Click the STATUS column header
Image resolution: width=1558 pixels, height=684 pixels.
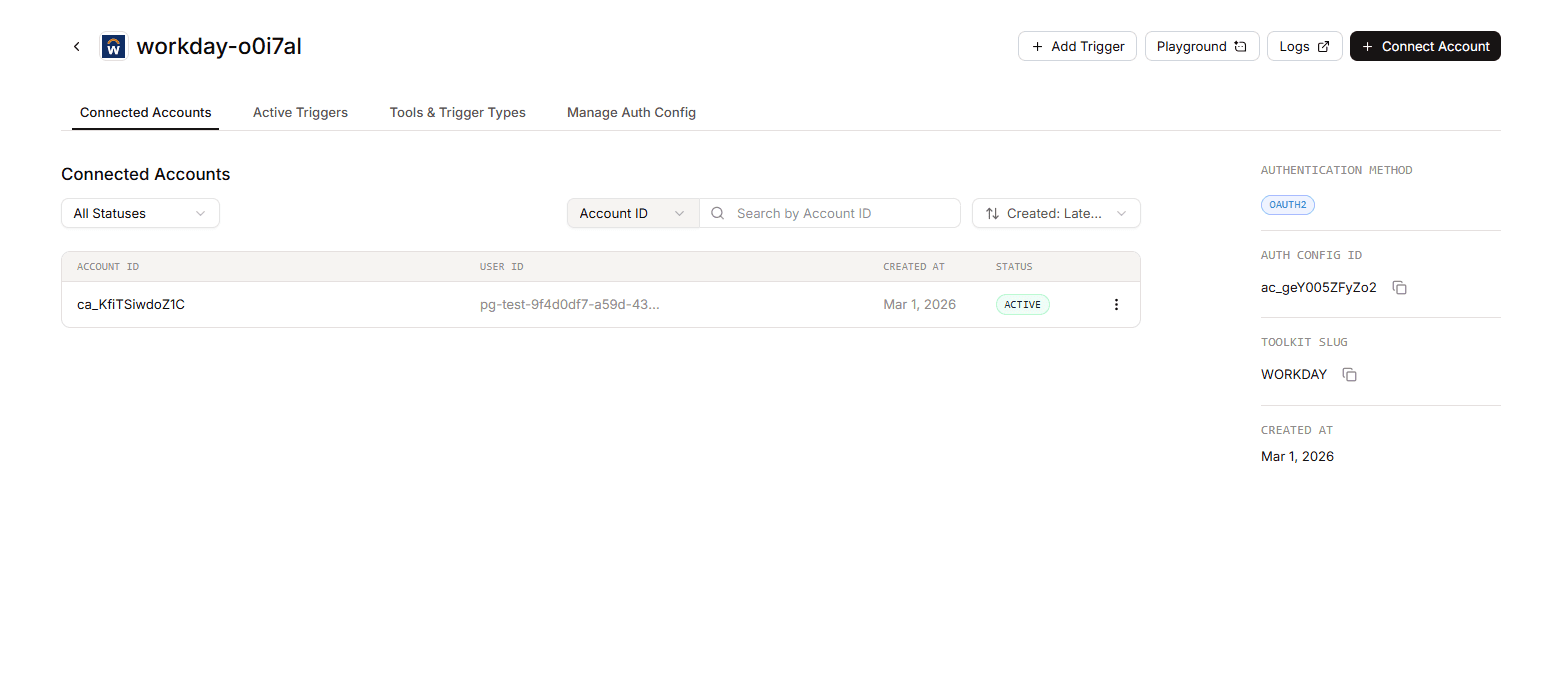click(1014, 267)
